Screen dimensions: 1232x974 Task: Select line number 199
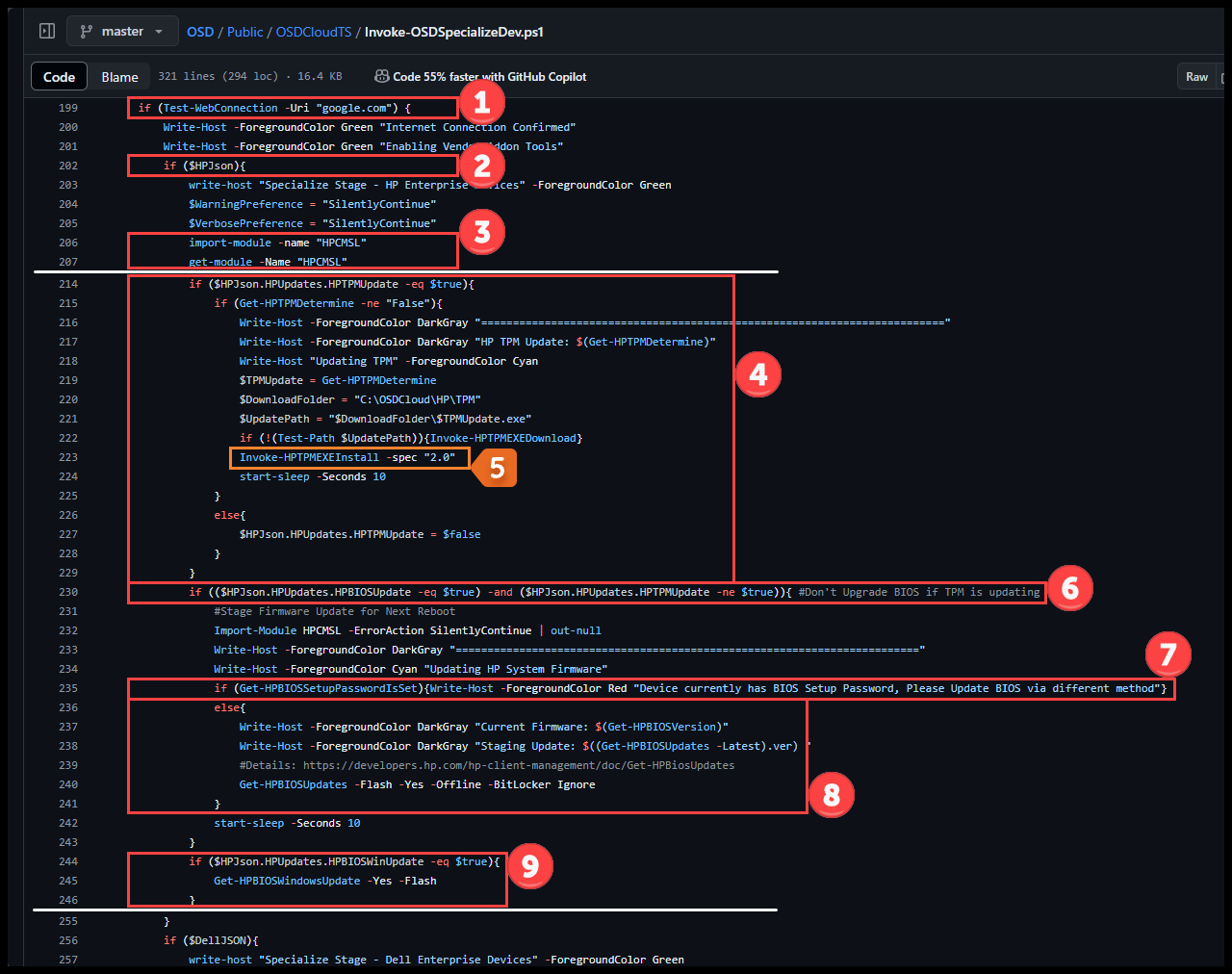(x=67, y=108)
